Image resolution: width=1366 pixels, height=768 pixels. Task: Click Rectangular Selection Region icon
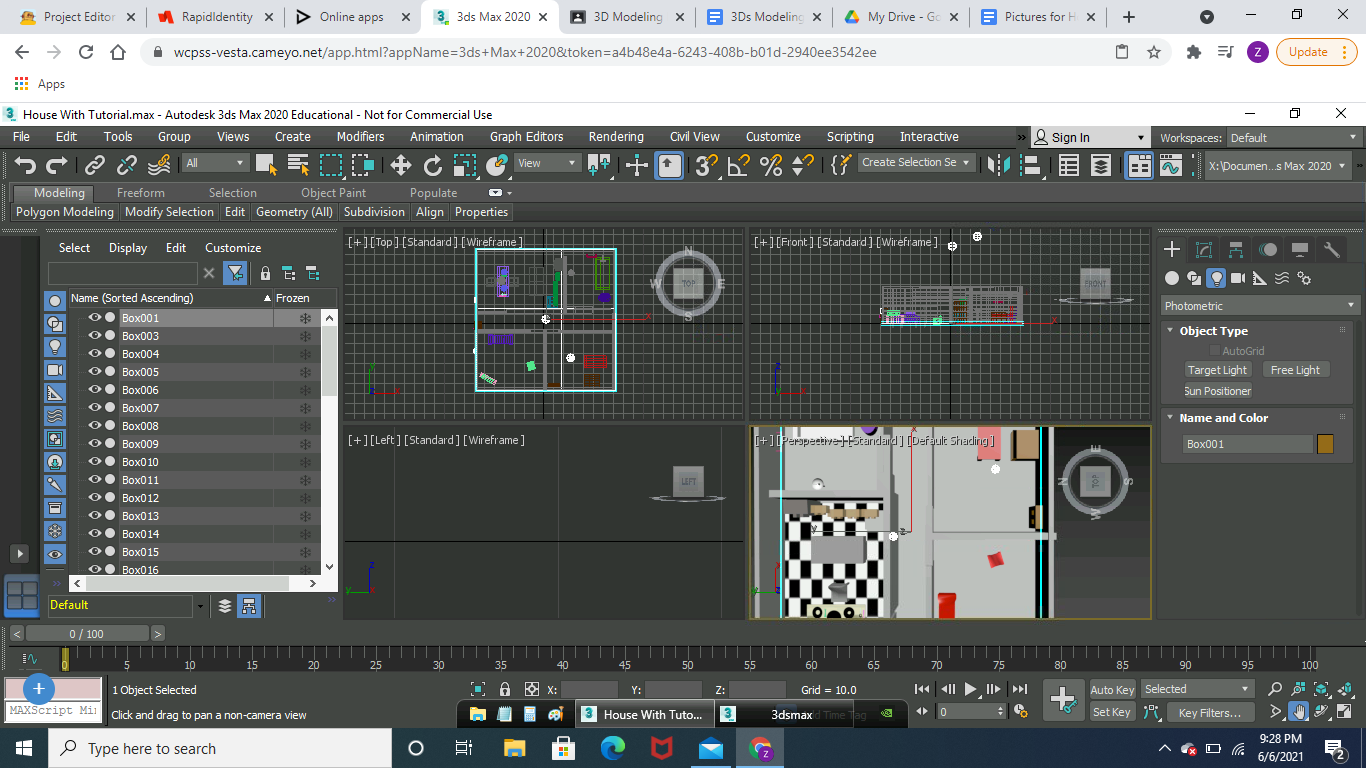330,165
